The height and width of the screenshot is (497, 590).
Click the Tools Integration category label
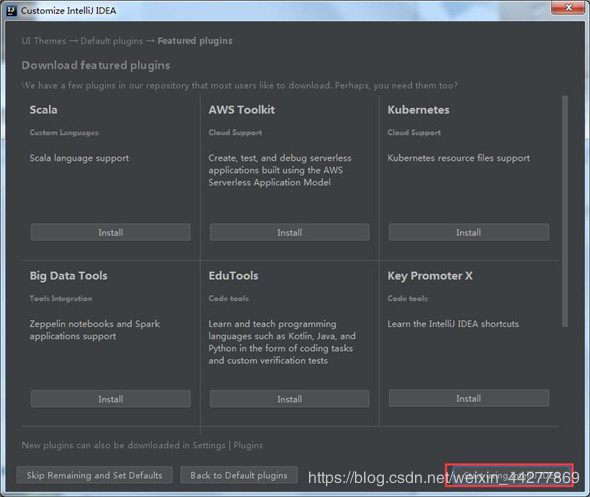pos(61,298)
